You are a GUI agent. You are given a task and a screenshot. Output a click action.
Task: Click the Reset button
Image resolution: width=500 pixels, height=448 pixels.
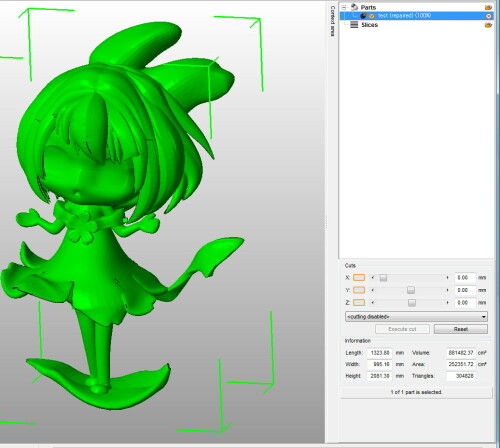(x=461, y=329)
